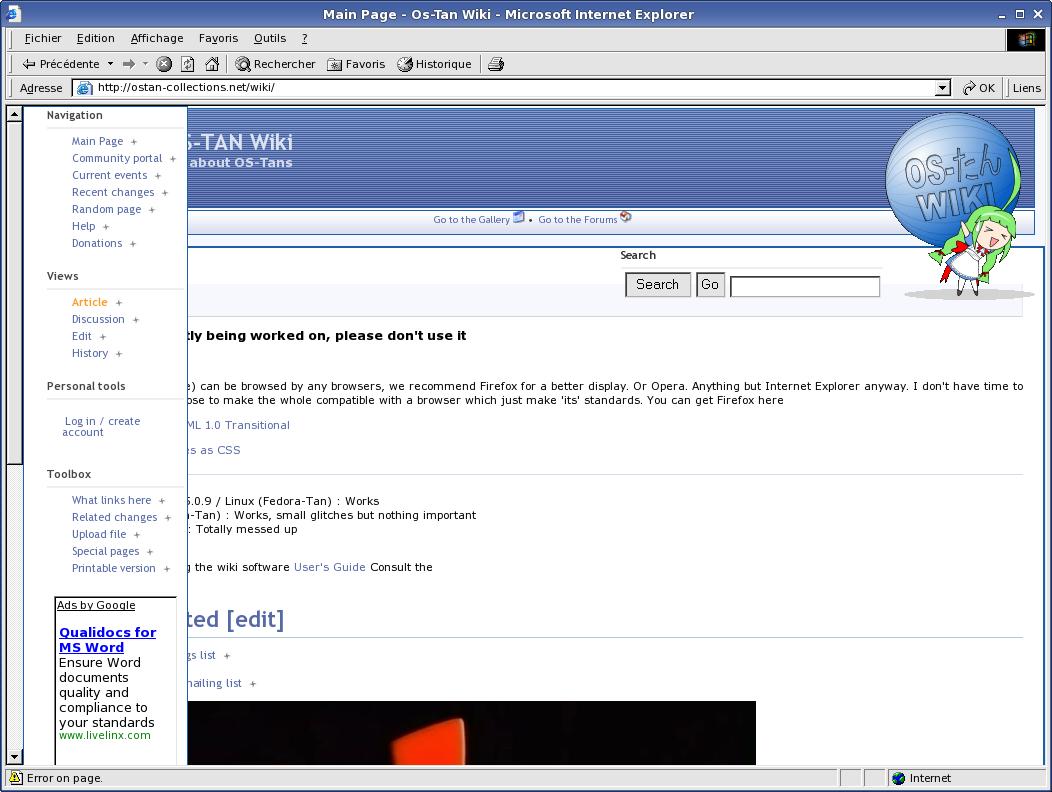1052x792 pixels.
Task: Click the Internet zone globe icon
Action: (898, 778)
